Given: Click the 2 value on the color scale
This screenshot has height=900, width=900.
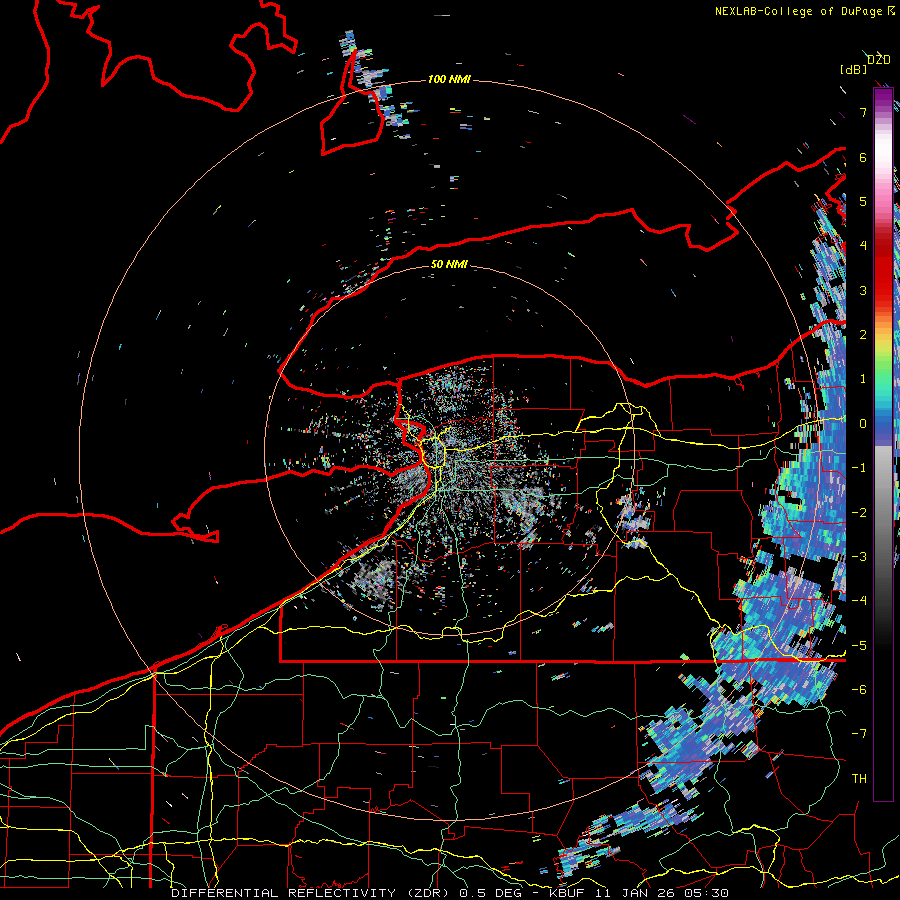Looking at the screenshot, I should [x=863, y=335].
